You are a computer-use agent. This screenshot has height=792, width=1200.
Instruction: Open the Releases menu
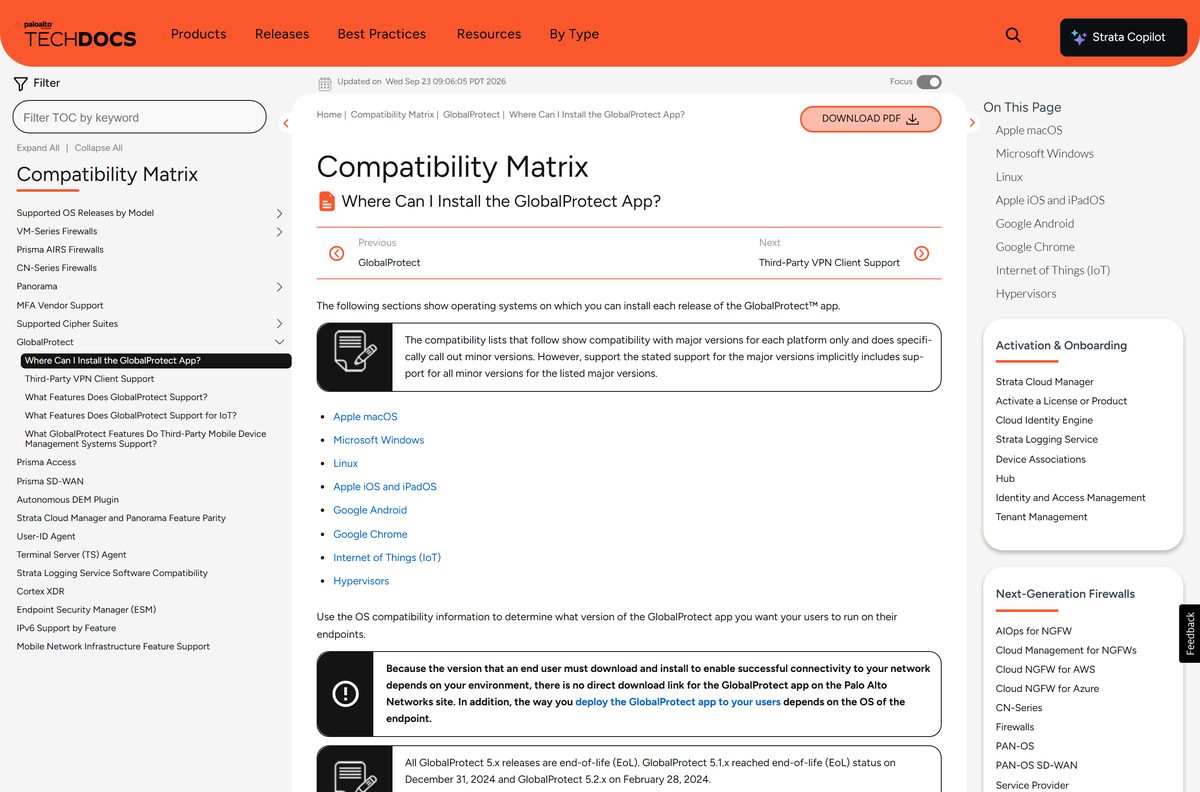coord(282,34)
